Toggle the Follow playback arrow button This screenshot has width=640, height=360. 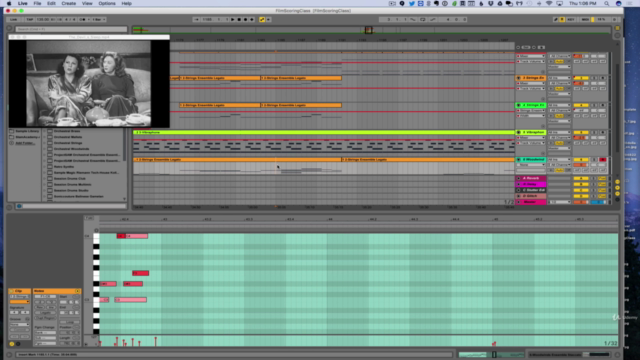click(197, 19)
